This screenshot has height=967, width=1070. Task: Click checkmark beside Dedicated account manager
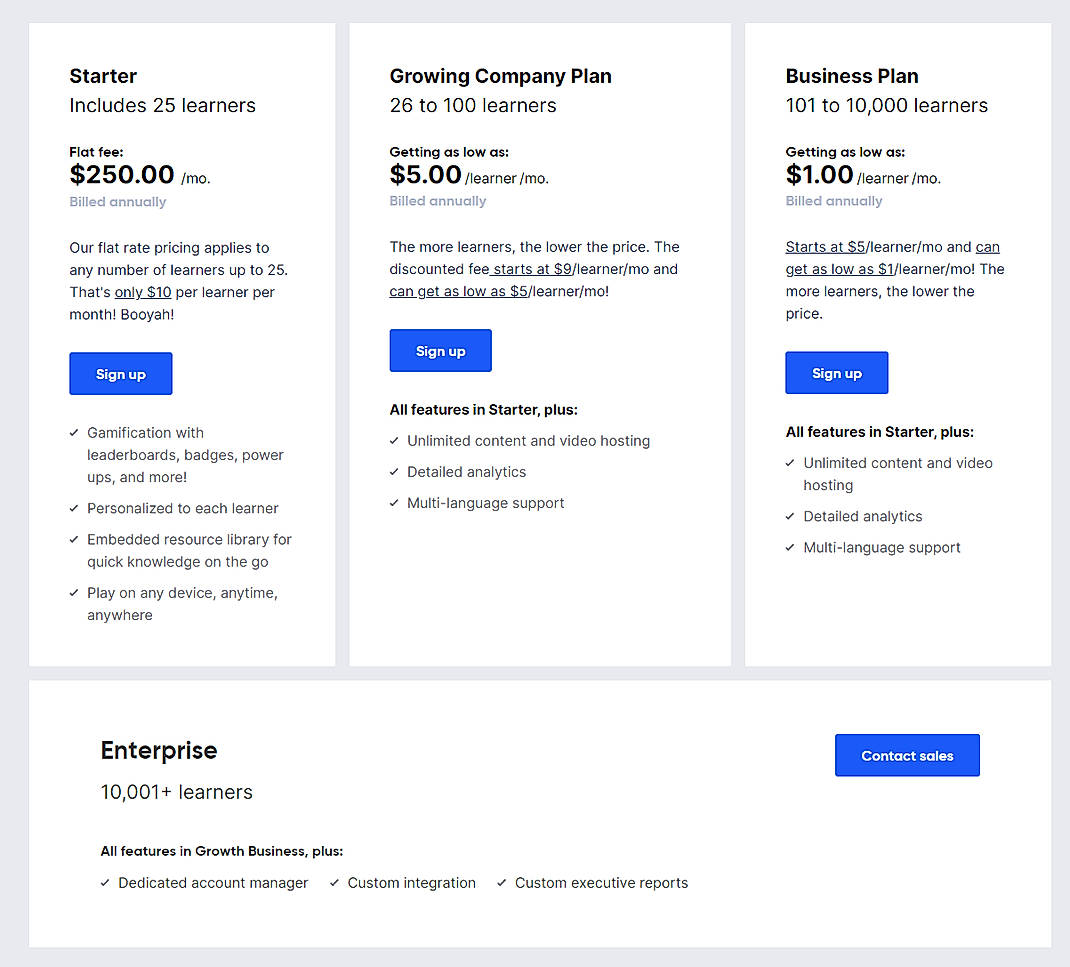[x=104, y=883]
